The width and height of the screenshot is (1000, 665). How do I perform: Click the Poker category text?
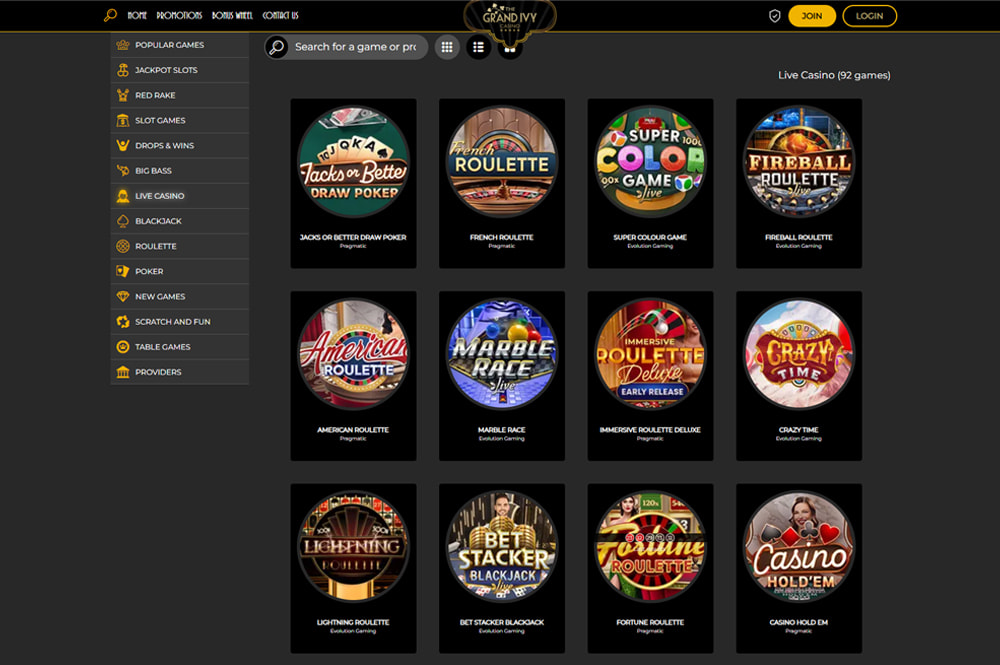pyautogui.click(x=149, y=271)
